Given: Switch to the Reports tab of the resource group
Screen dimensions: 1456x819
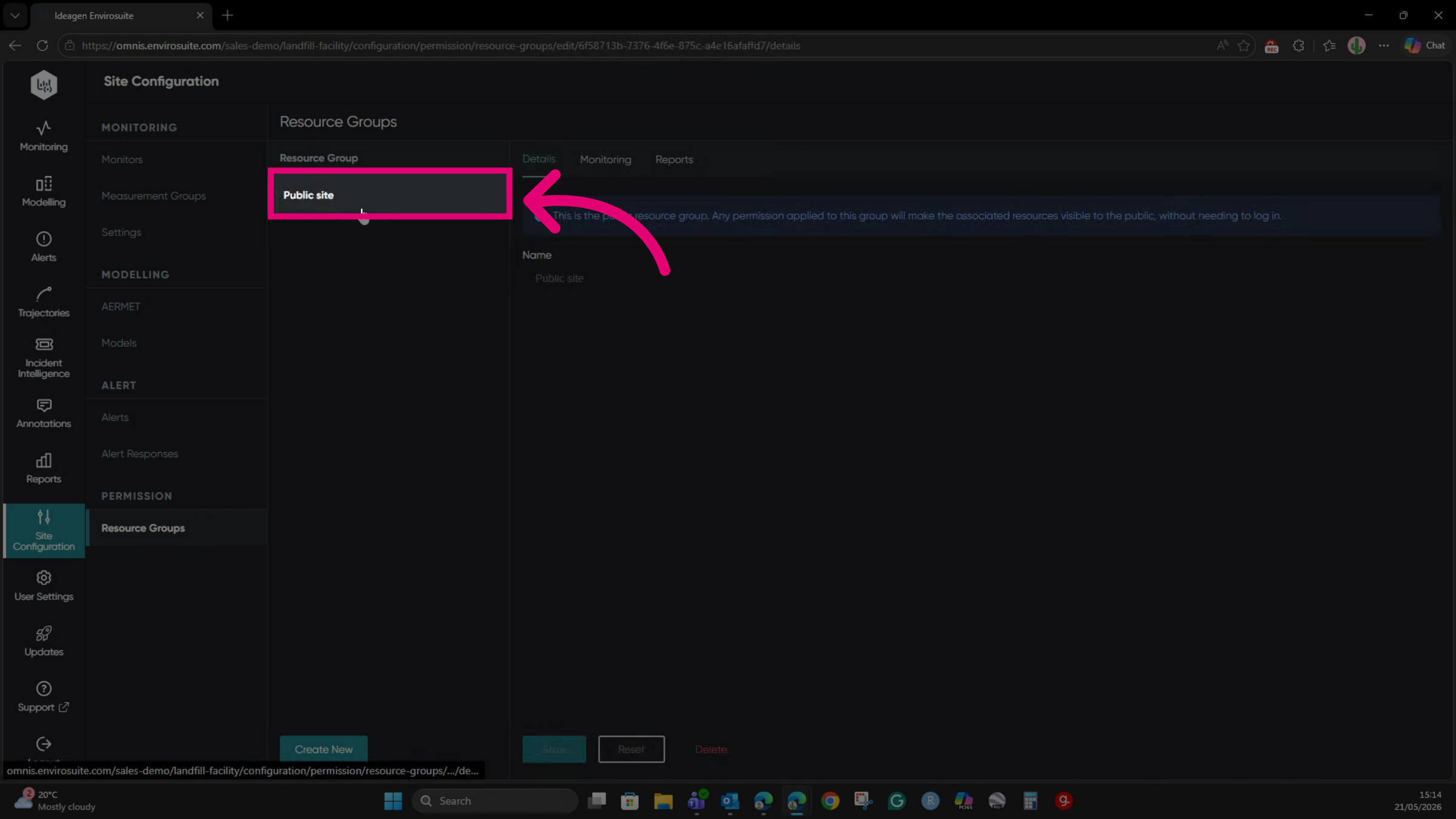Looking at the screenshot, I should [674, 160].
